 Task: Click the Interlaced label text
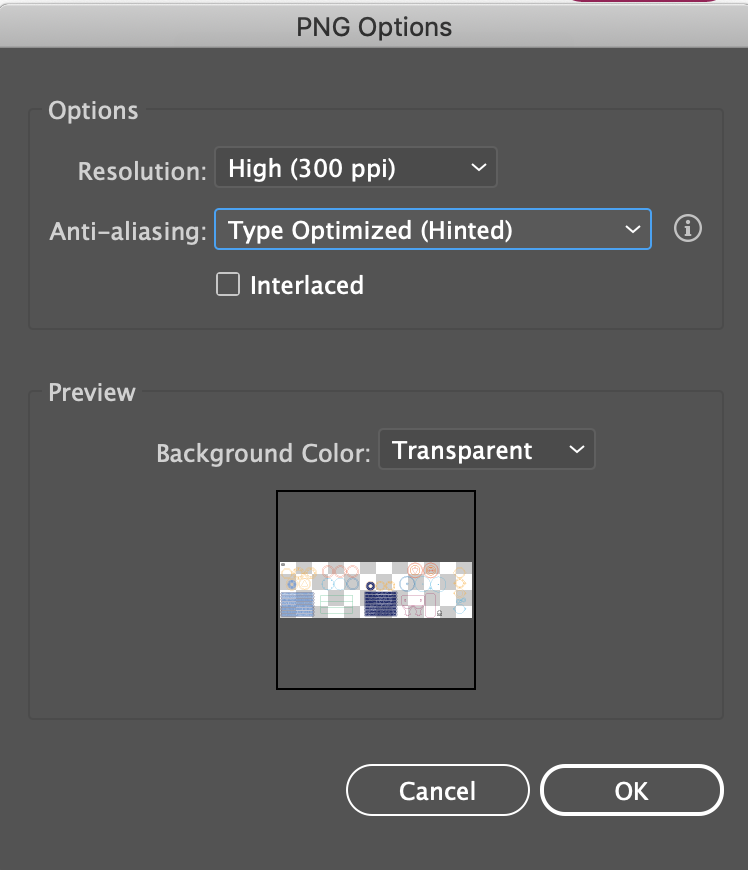[x=307, y=285]
